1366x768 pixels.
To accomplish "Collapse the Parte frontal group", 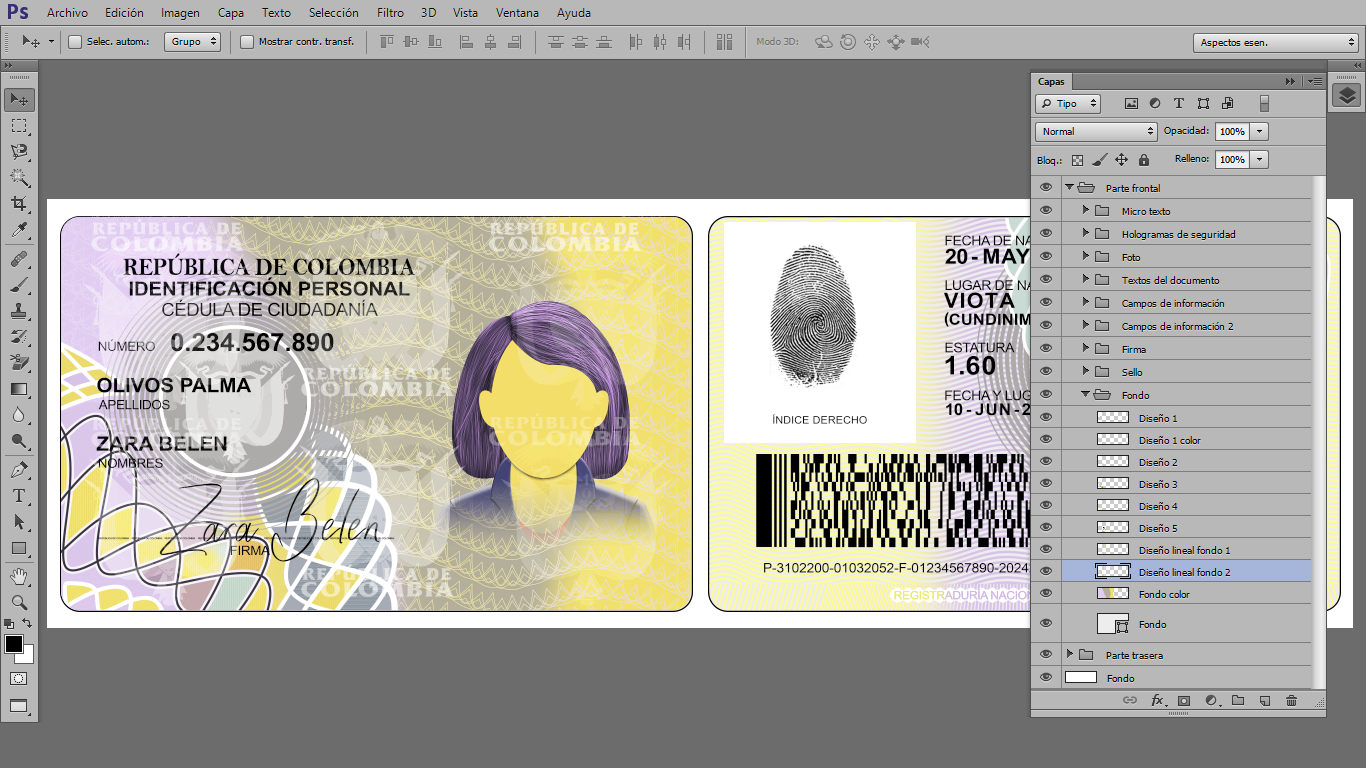I will tap(1069, 187).
